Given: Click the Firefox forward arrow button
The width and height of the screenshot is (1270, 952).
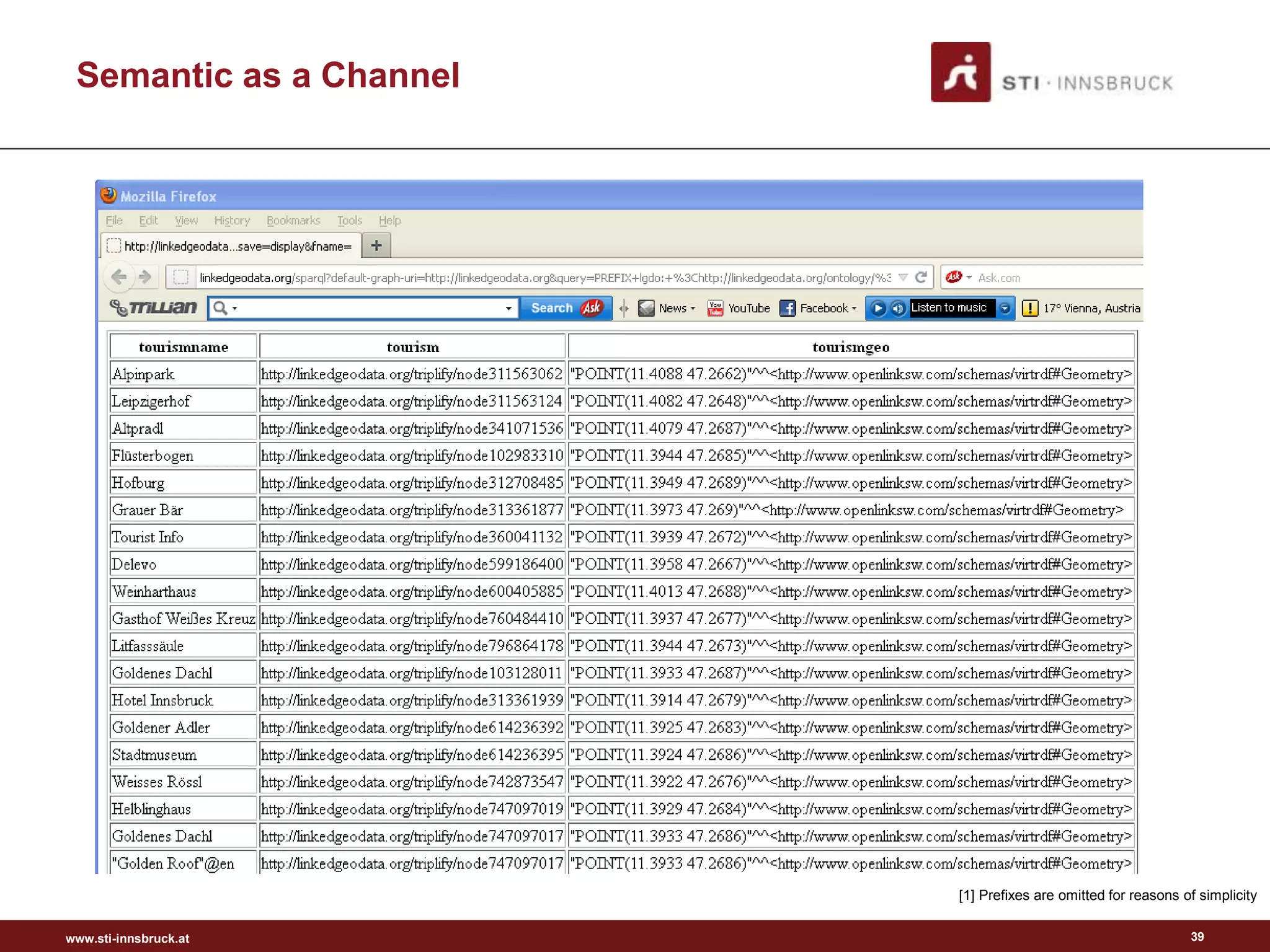Looking at the screenshot, I should (145, 277).
